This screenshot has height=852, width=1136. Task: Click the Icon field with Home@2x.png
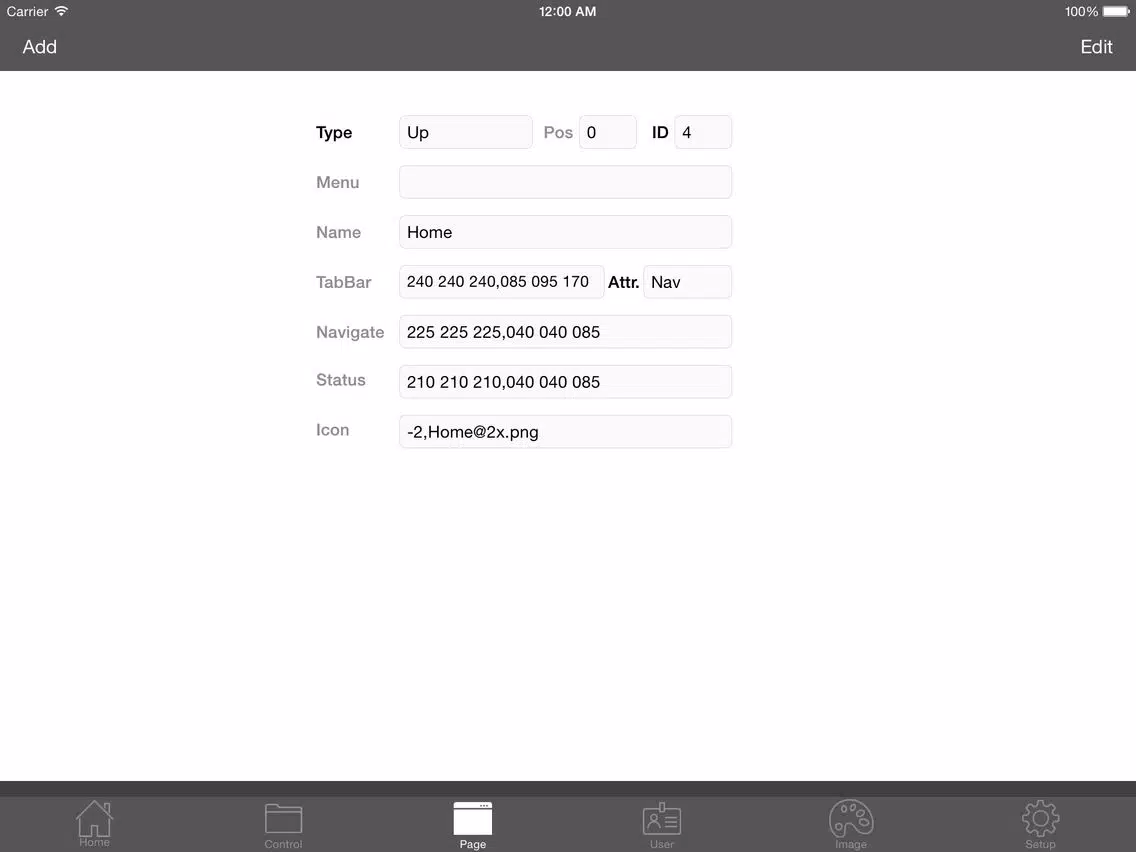[x=565, y=432]
